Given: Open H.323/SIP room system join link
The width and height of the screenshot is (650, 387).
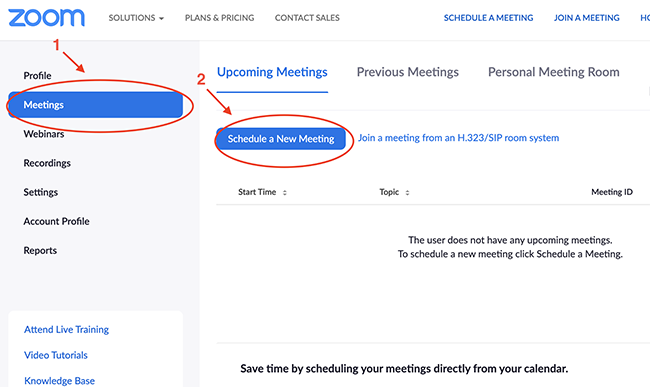Looking at the screenshot, I should coord(458,138).
